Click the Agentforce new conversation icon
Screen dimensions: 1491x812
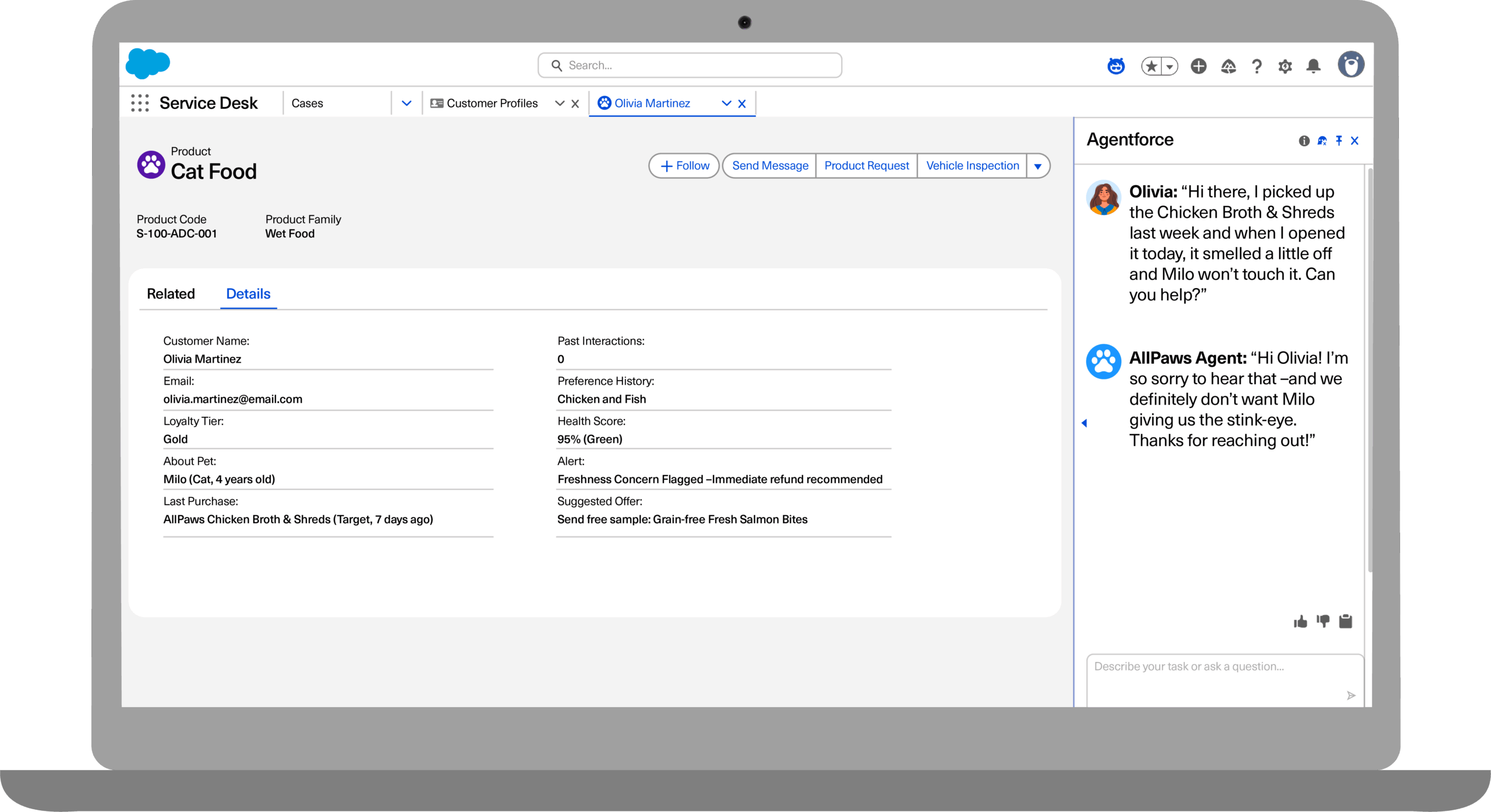[x=1322, y=141]
